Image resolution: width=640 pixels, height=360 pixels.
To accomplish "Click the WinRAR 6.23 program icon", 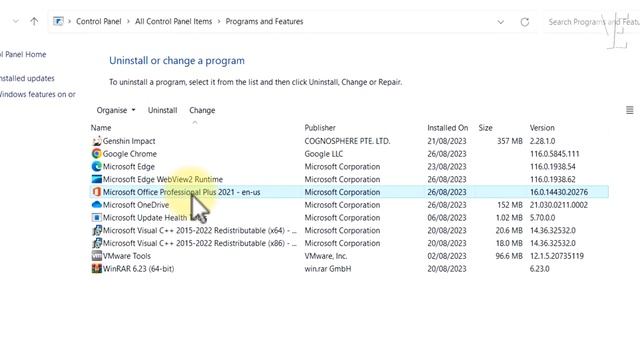I will coord(97,269).
